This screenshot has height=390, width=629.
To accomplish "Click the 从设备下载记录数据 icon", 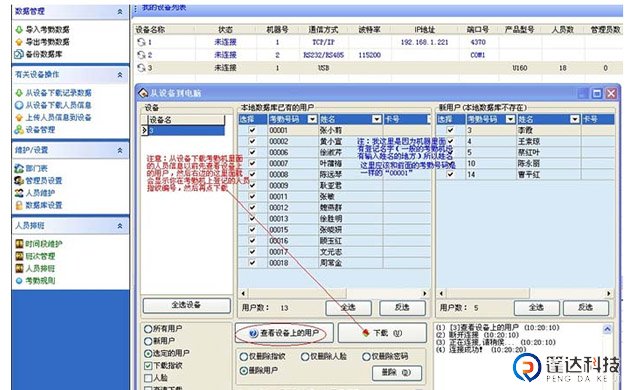I will pos(19,93).
